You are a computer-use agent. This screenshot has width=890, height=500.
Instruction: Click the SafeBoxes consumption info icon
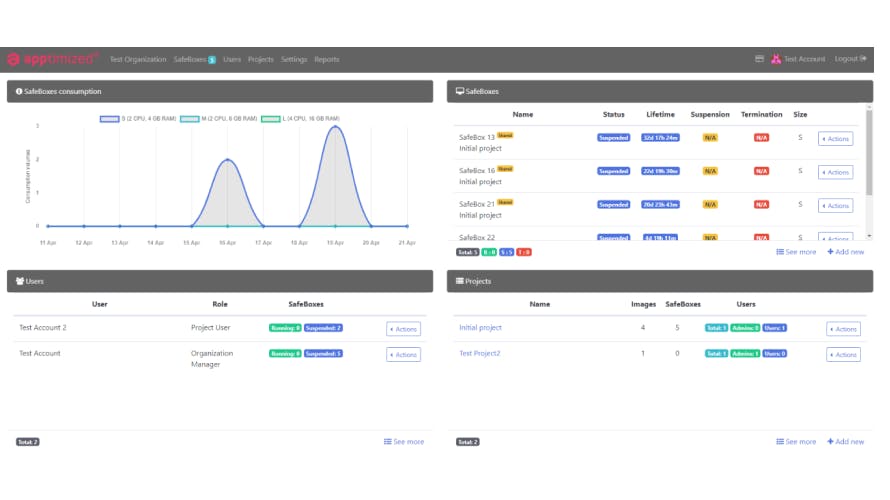tap(19, 91)
